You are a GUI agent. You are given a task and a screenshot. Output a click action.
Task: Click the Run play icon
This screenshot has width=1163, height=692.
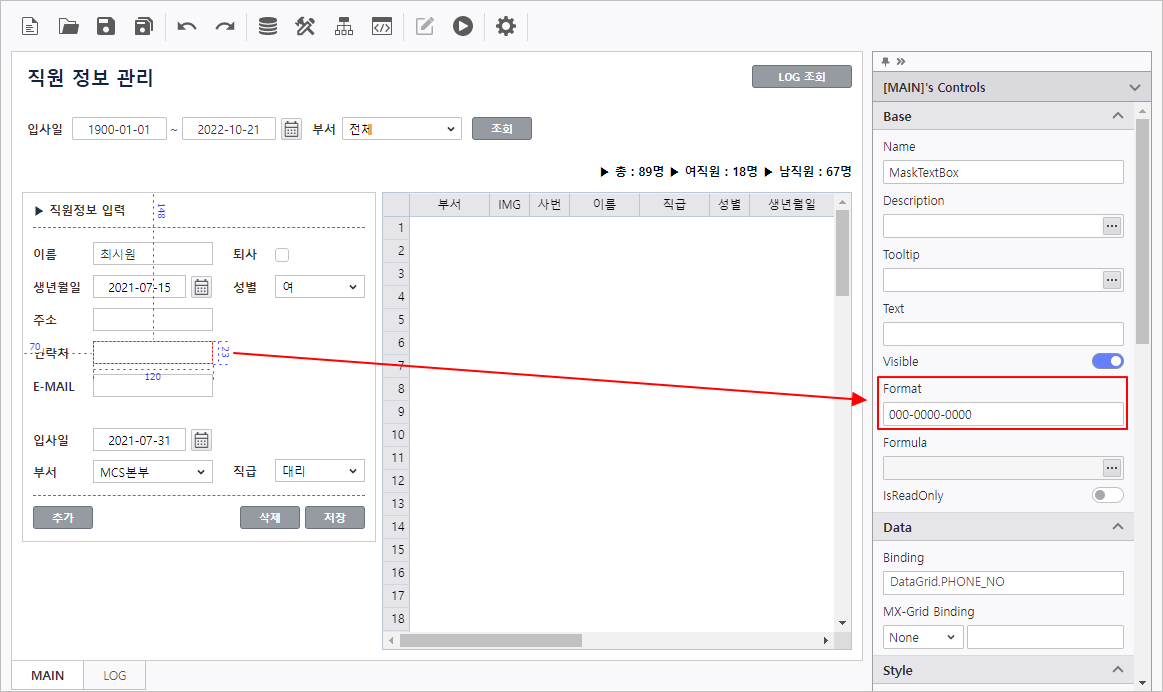point(462,27)
